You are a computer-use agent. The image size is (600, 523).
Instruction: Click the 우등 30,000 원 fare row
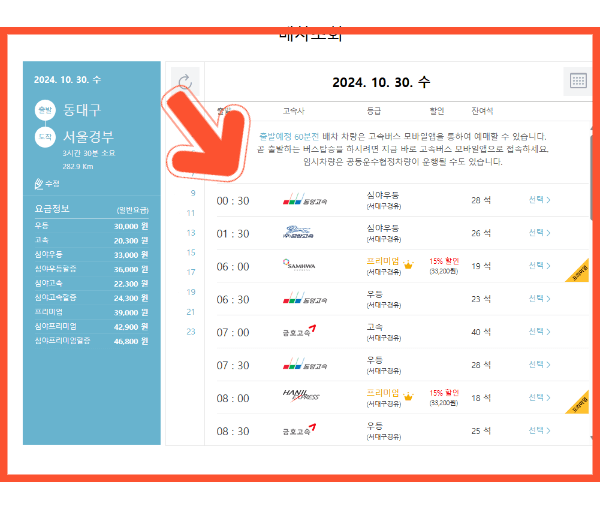click(x=91, y=226)
